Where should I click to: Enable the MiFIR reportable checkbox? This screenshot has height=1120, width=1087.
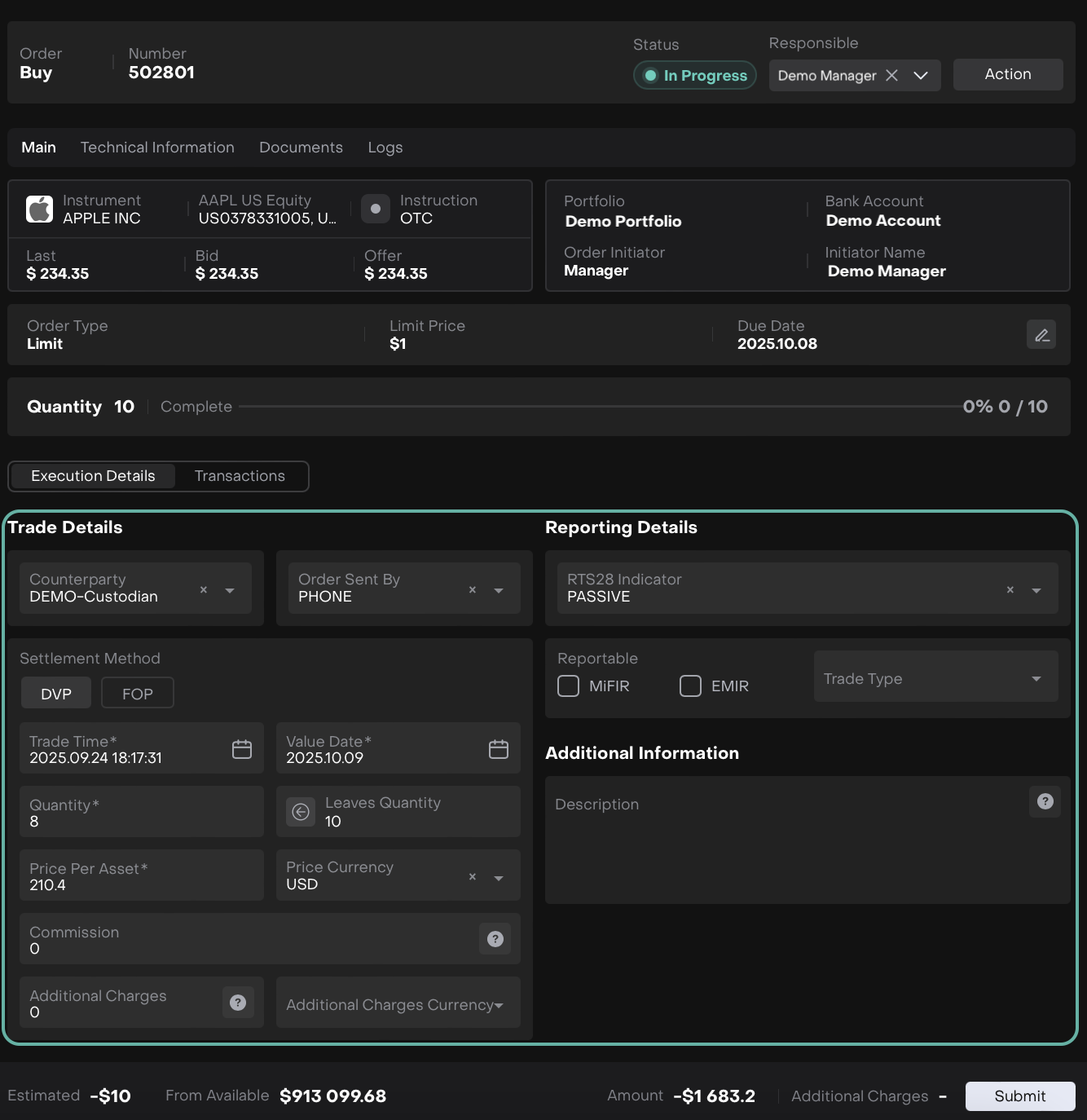[x=568, y=686]
